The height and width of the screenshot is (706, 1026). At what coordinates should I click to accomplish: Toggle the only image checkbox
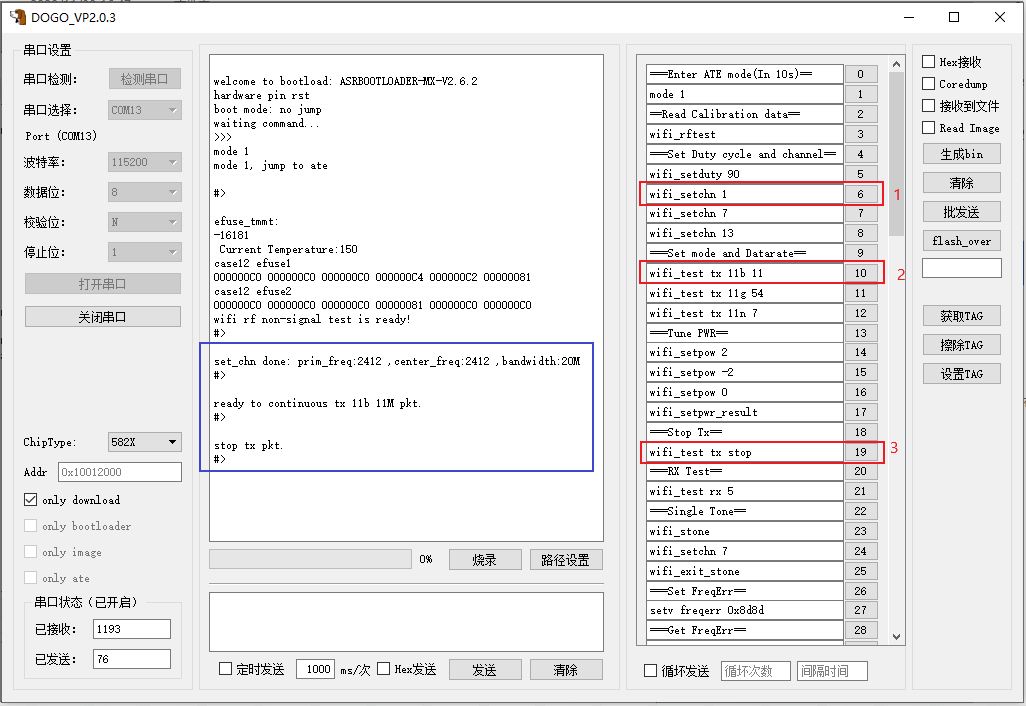[30, 552]
